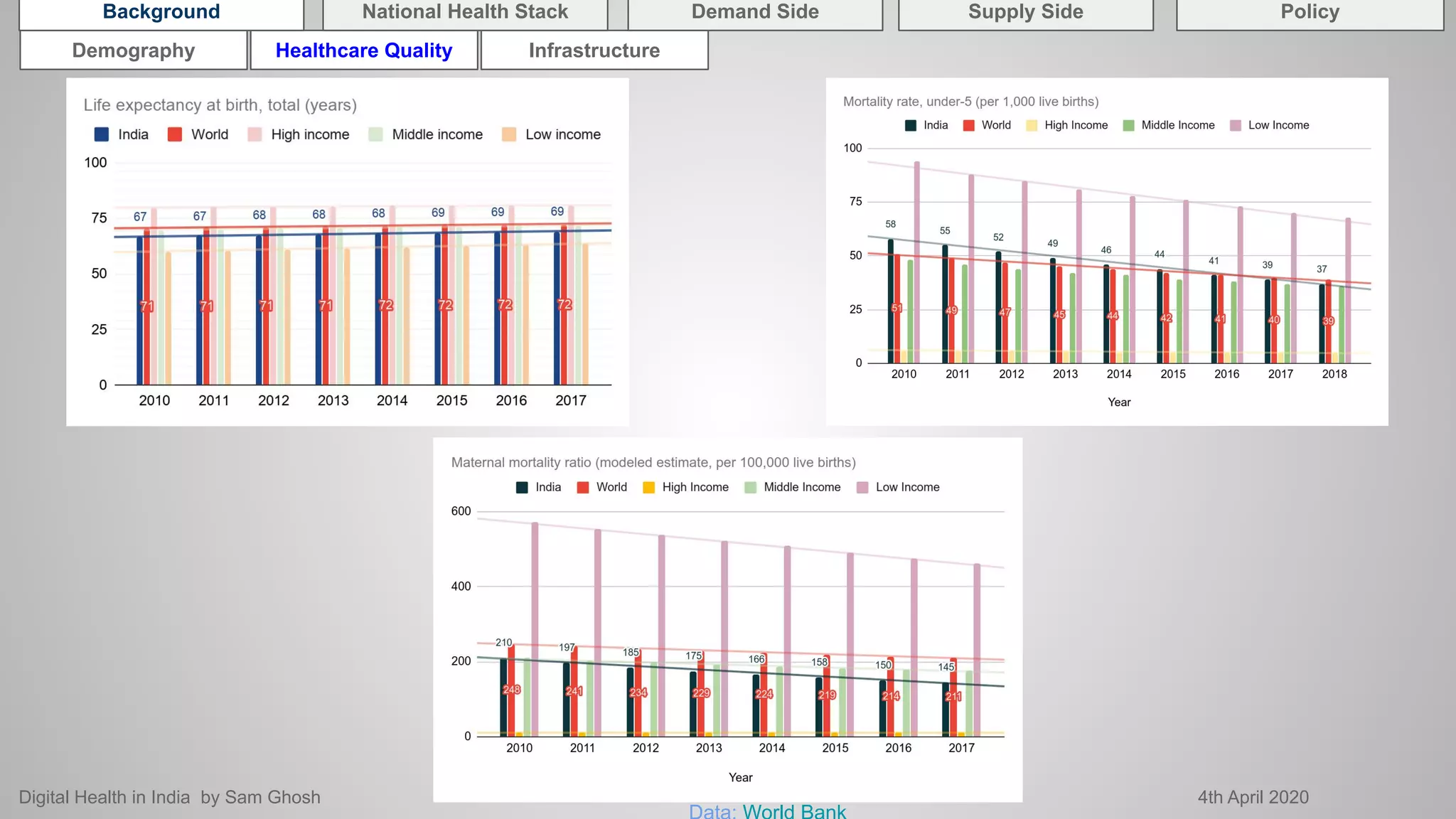Click Low Income legend swatch in maternal mortality chart
Viewport: 1456px width, 819px height.
pos(862,488)
